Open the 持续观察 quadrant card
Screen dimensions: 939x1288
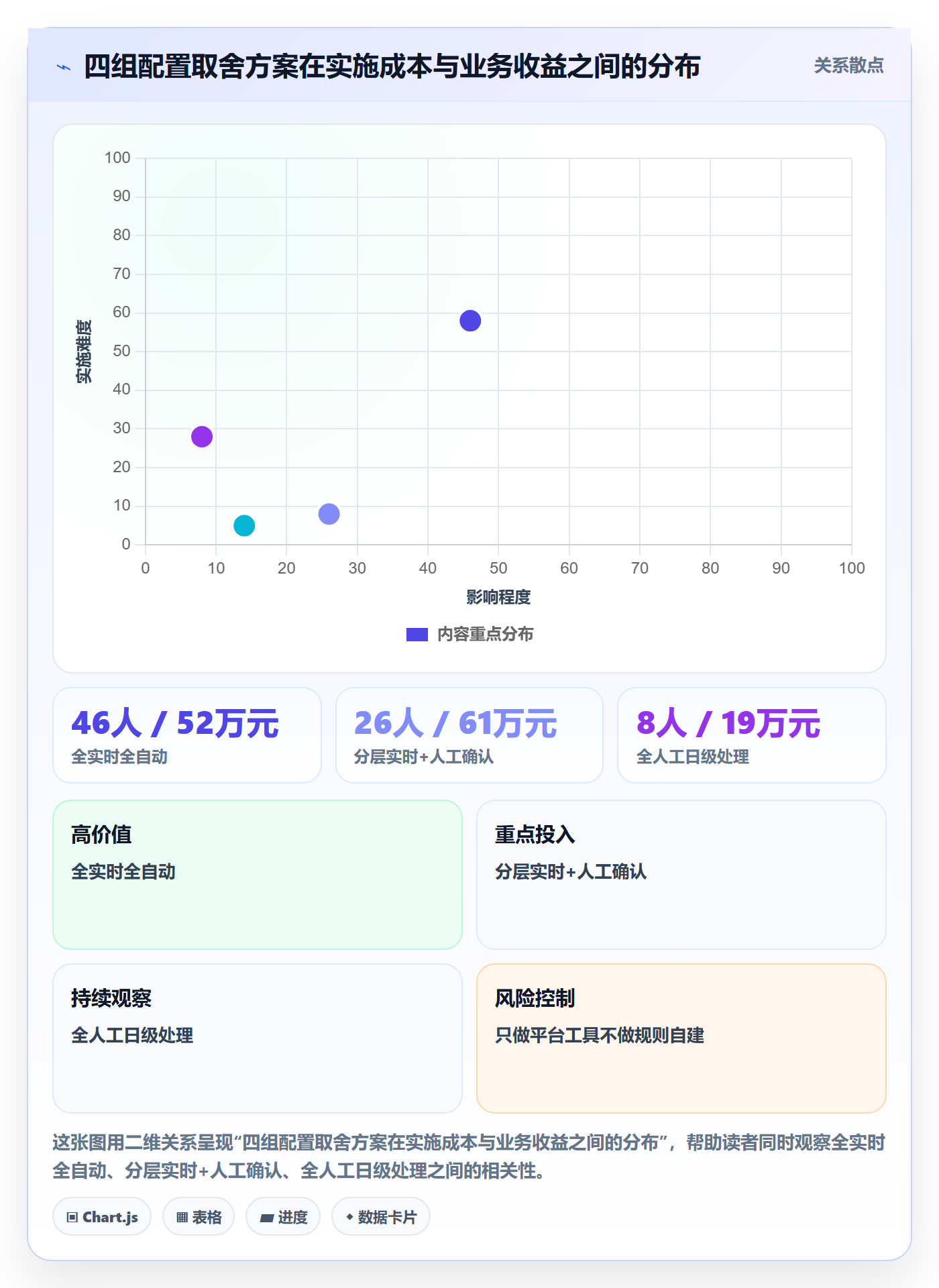(x=258, y=1038)
